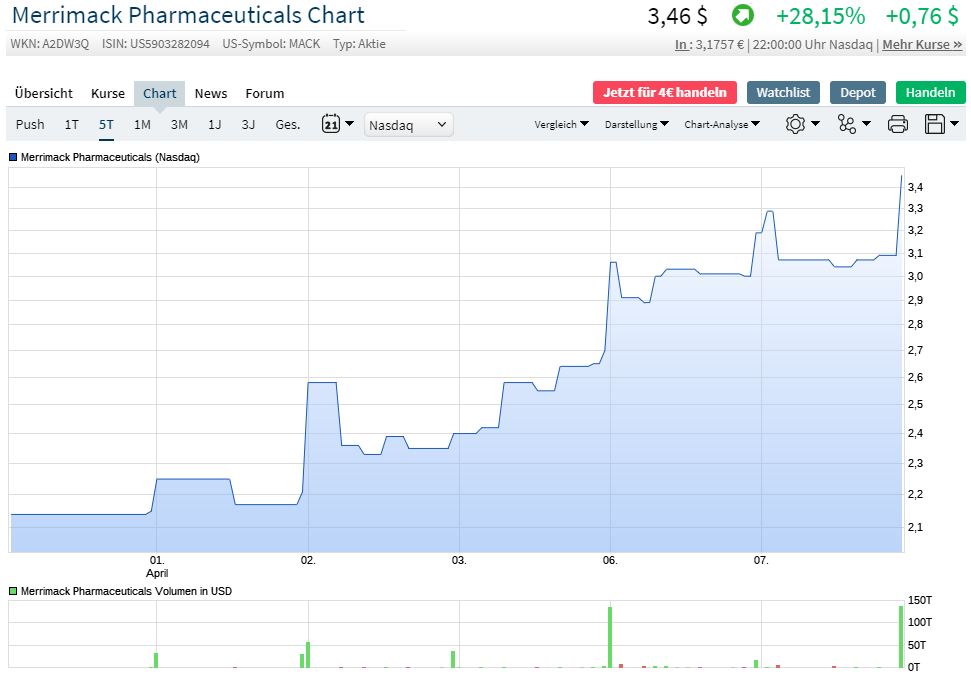Add the stock to the Watchlist
The width and height of the screenshot is (971, 680).
click(x=783, y=91)
